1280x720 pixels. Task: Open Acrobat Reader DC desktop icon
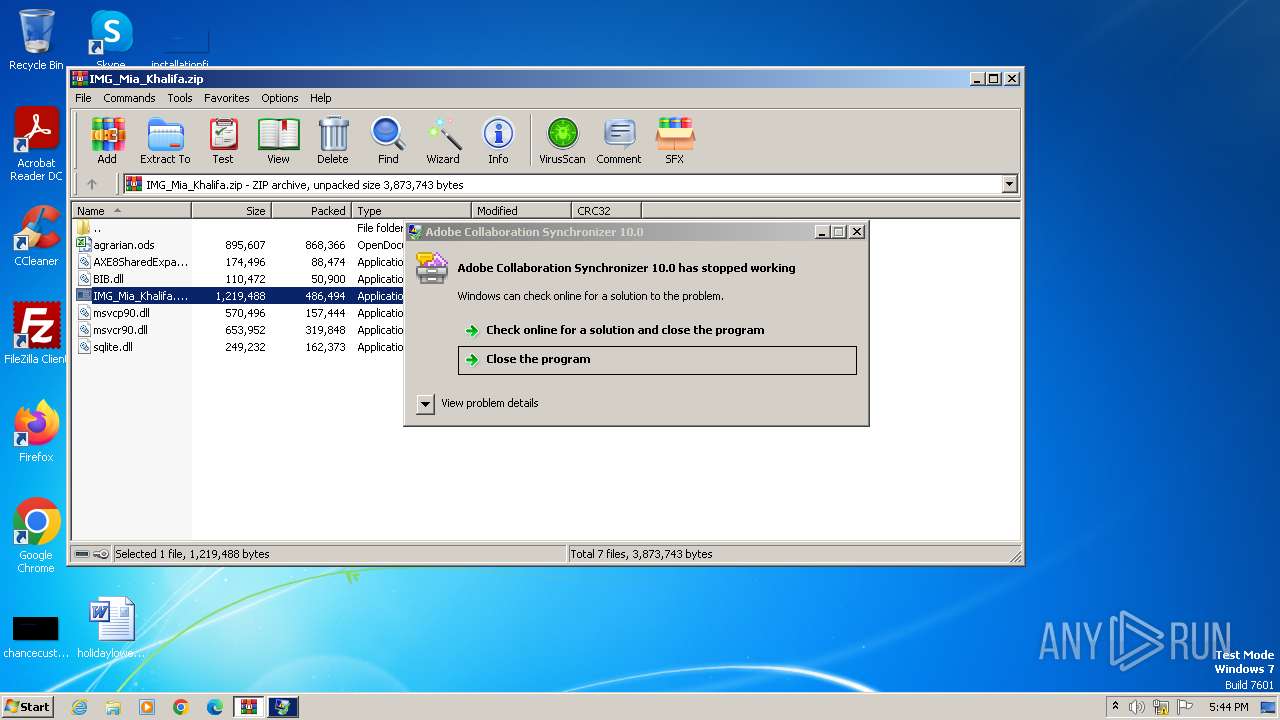pyautogui.click(x=36, y=145)
